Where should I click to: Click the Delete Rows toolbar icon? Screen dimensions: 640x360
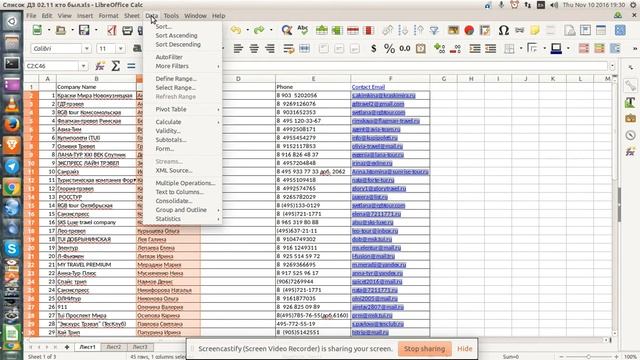(x=353, y=30)
